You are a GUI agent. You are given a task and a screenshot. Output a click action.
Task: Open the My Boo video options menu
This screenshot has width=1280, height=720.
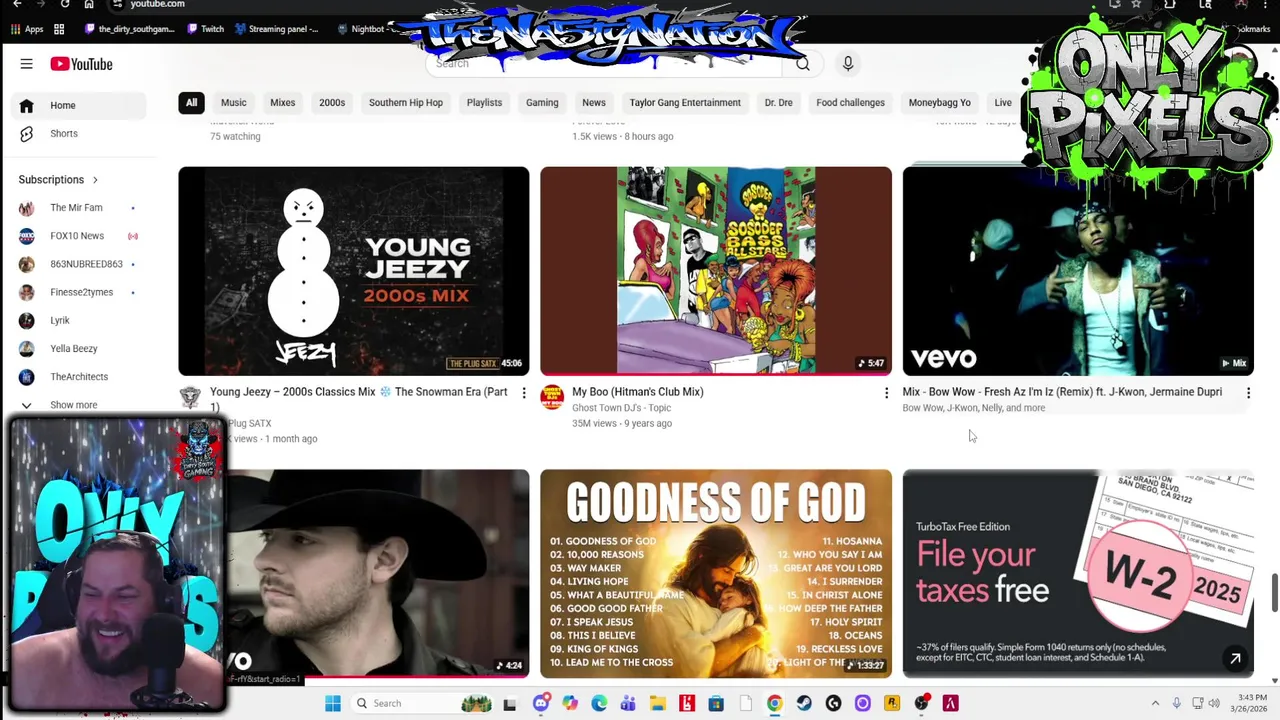click(886, 393)
